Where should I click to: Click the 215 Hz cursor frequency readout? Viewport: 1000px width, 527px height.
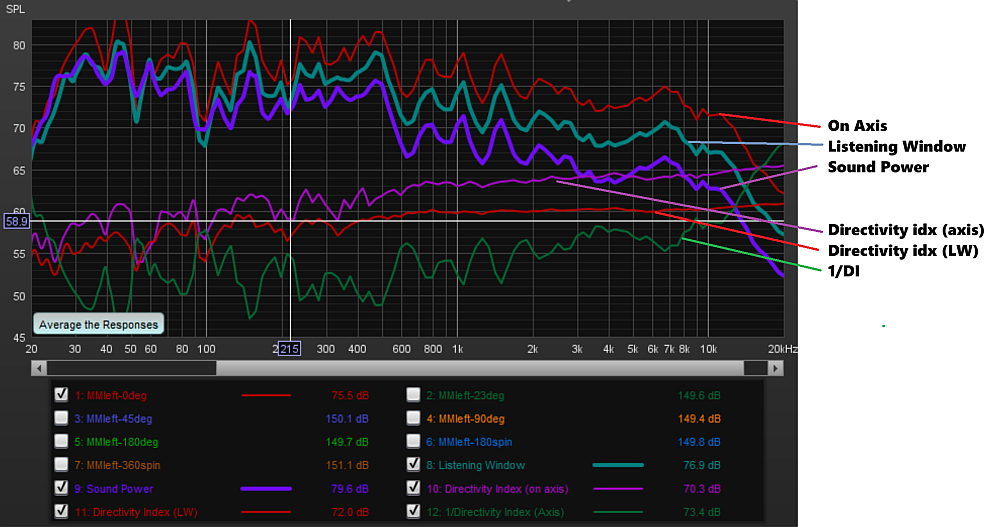tap(289, 349)
